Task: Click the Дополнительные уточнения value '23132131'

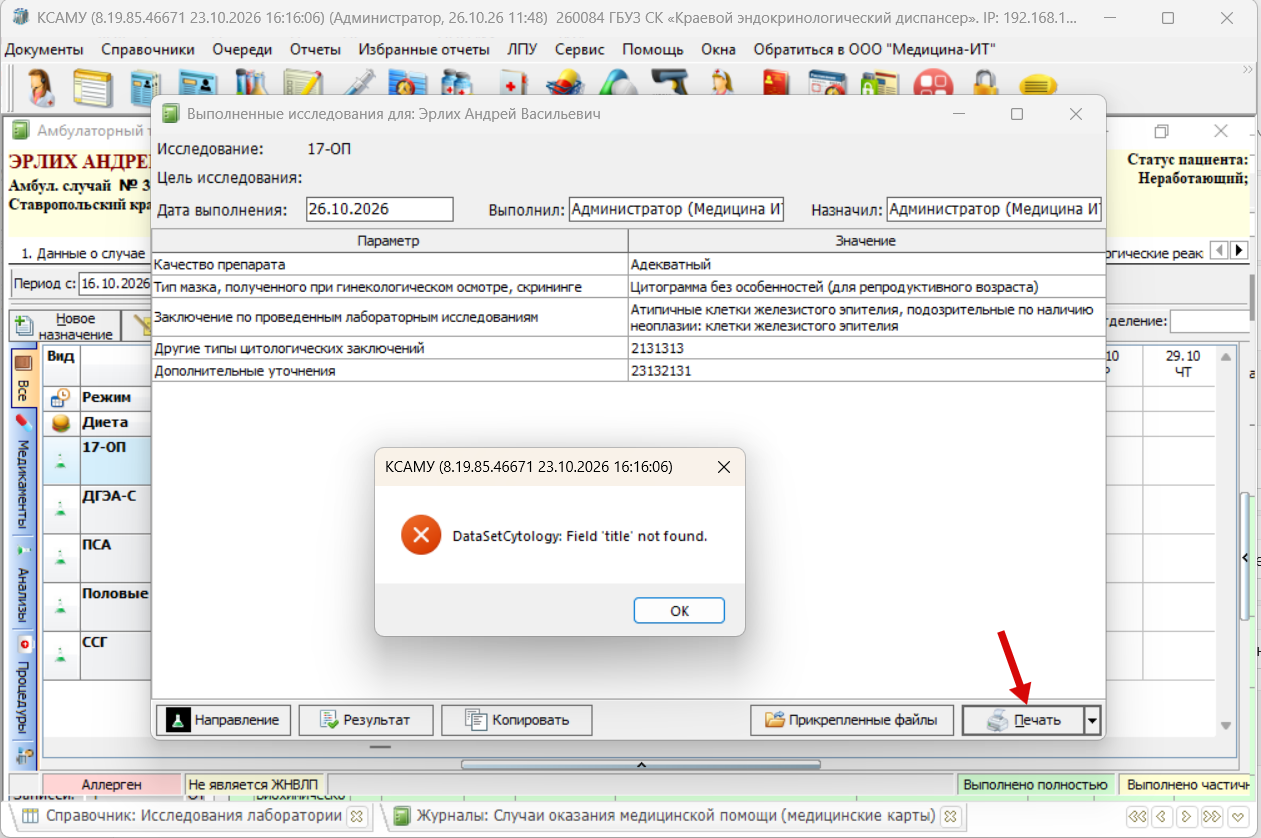Action: click(661, 370)
